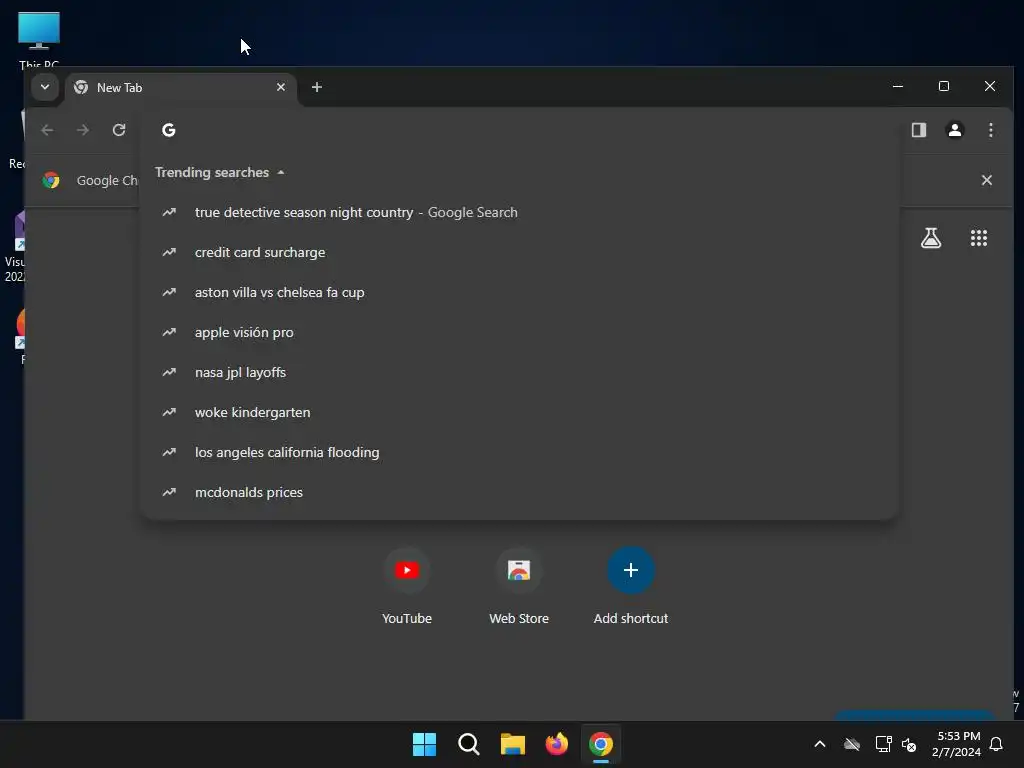The width and height of the screenshot is (1024, 768).
Task: Close the Chrome window
Action: click(x=990, y=86)
